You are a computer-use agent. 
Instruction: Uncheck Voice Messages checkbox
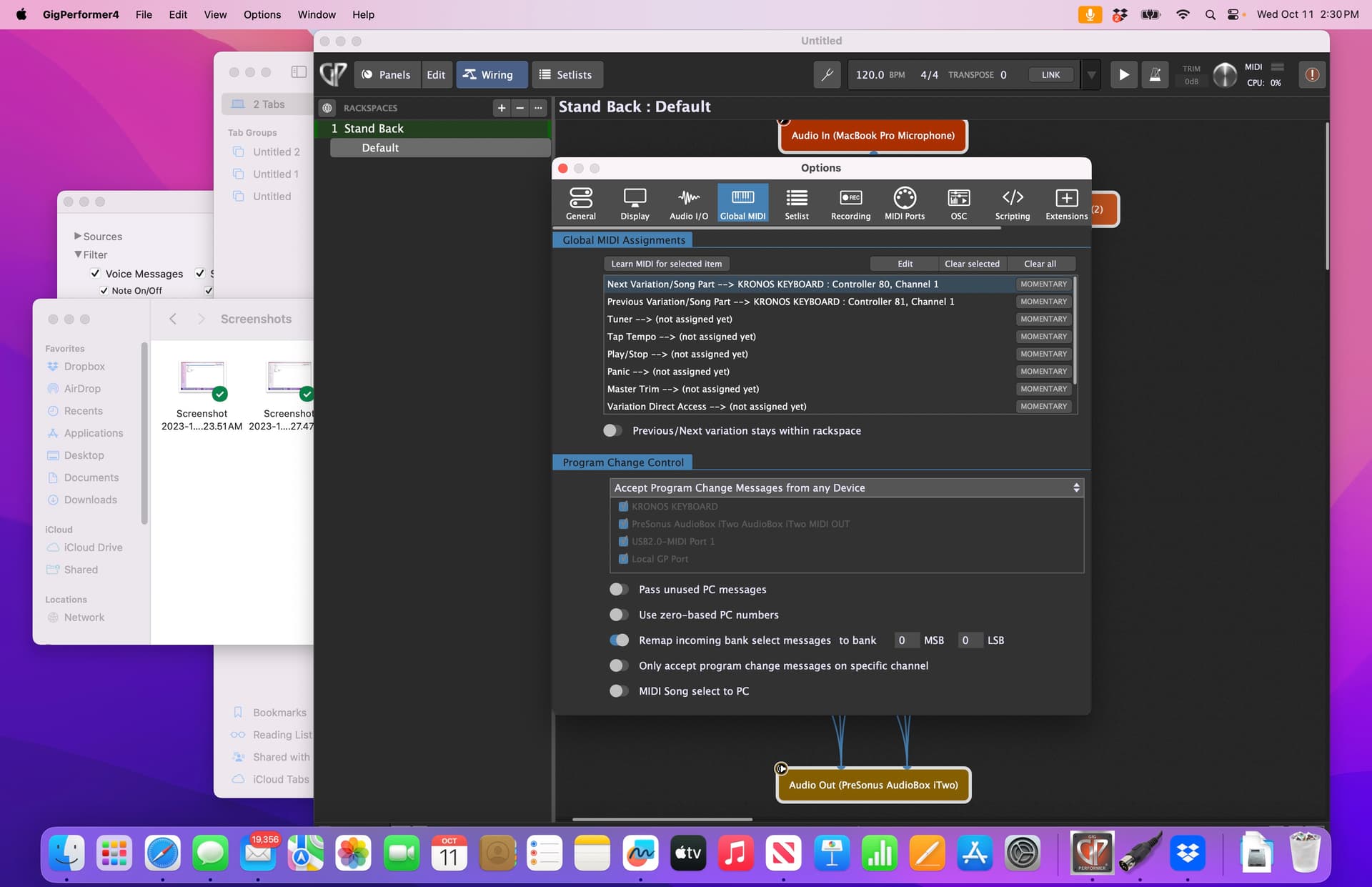[x=95, y=273]
